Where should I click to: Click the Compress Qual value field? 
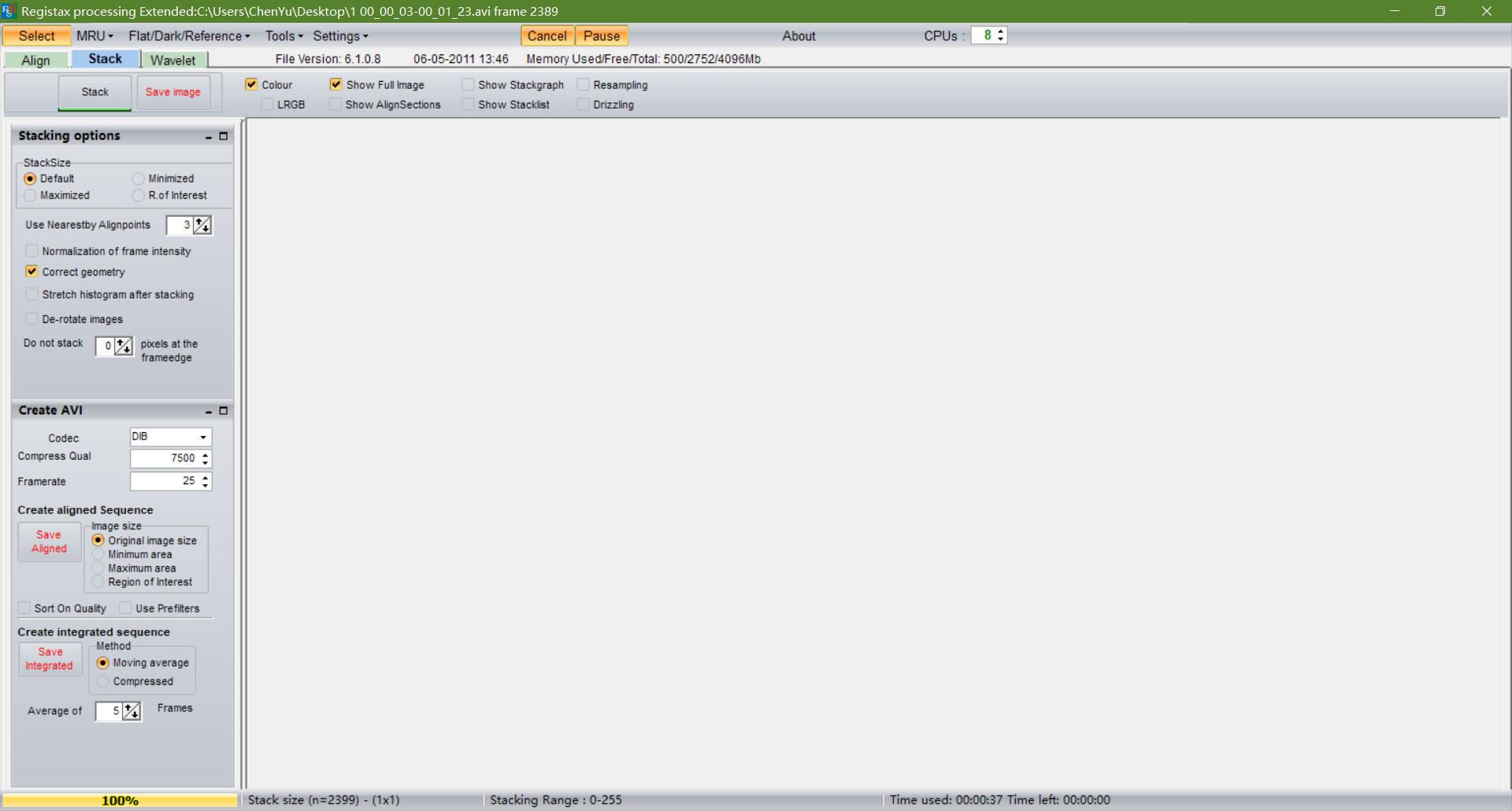[x=165, y=458]
